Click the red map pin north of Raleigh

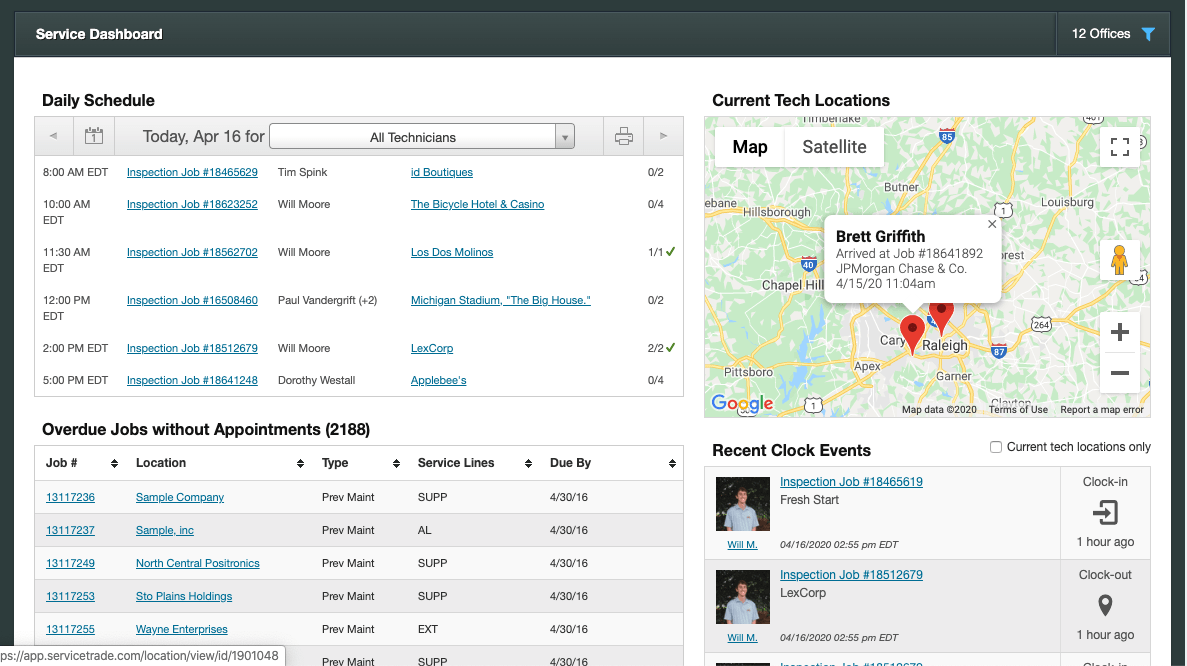[x=941, y=318]
